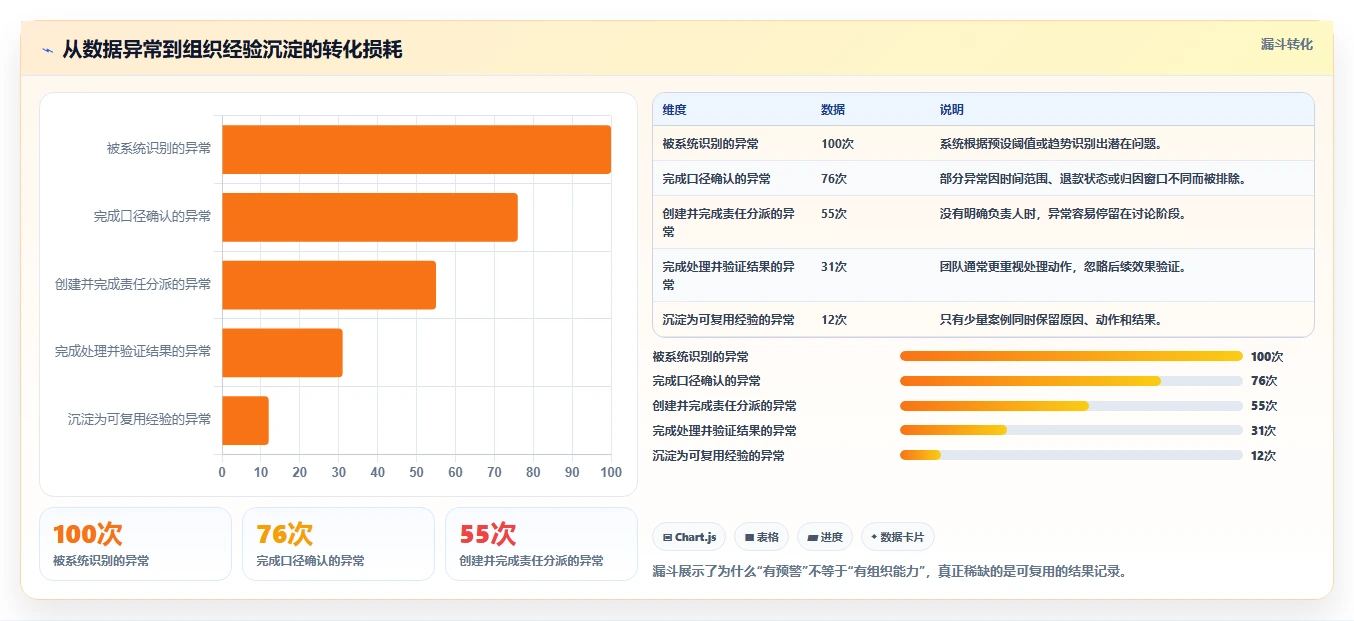Image resolution: width=1354 pixels, height=621 pixels.
Task: Click the 55次 progress bar for 创建并完成责任分派的异常
Action: (x=1071, y=406)
